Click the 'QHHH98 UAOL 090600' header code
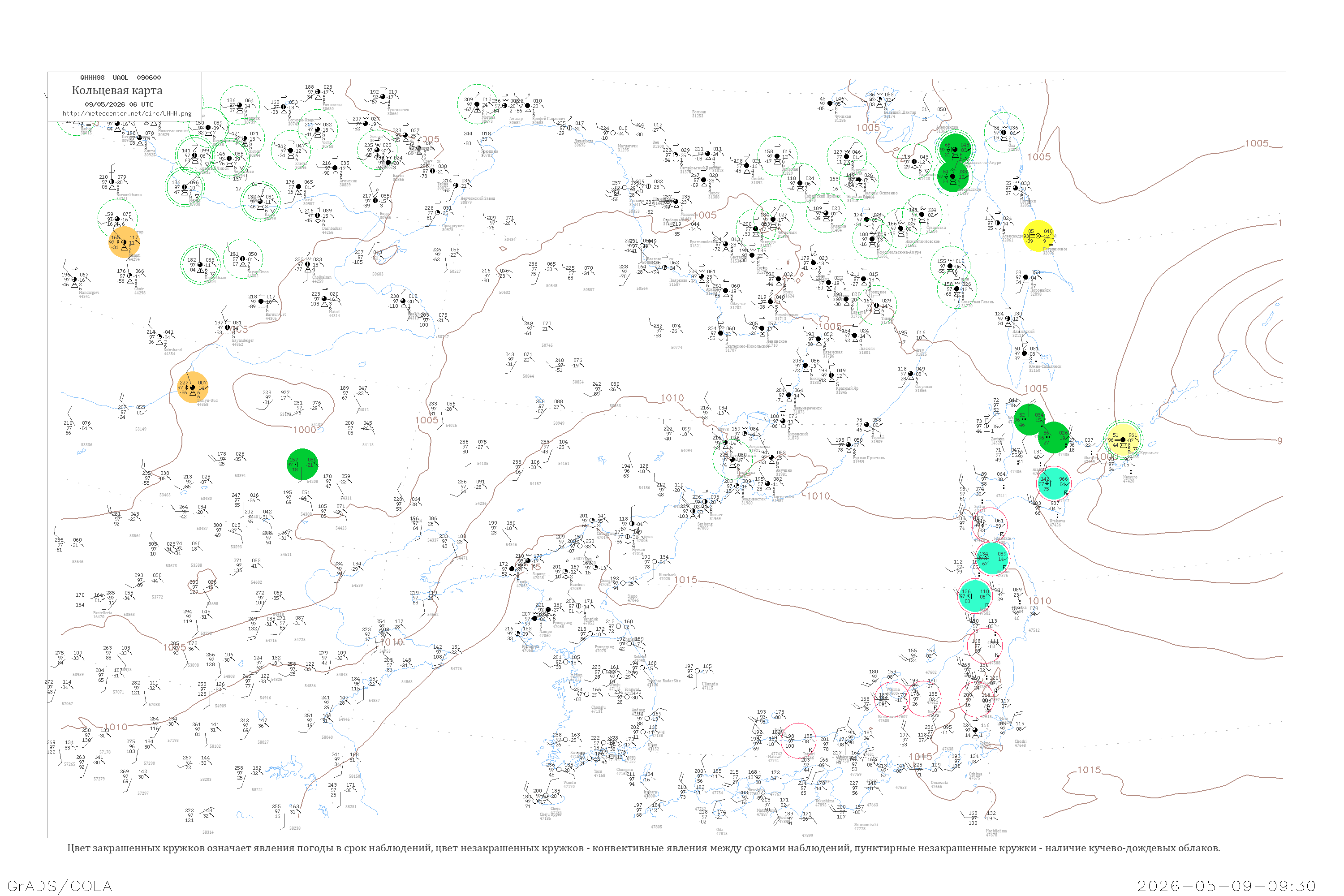The width and height of the screenshot is (1344, 896). click(x=121, y=78)
